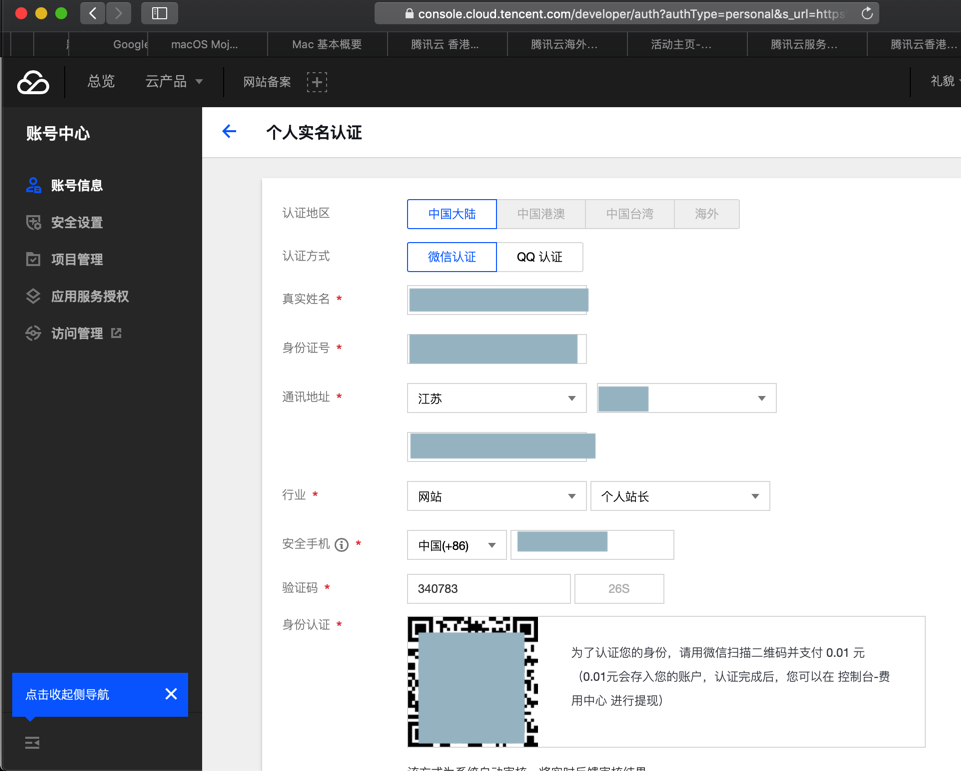The width and height of the screenshot is (961, 771).
Task: Expand the 云产品 menu
Action: point(173,82)
